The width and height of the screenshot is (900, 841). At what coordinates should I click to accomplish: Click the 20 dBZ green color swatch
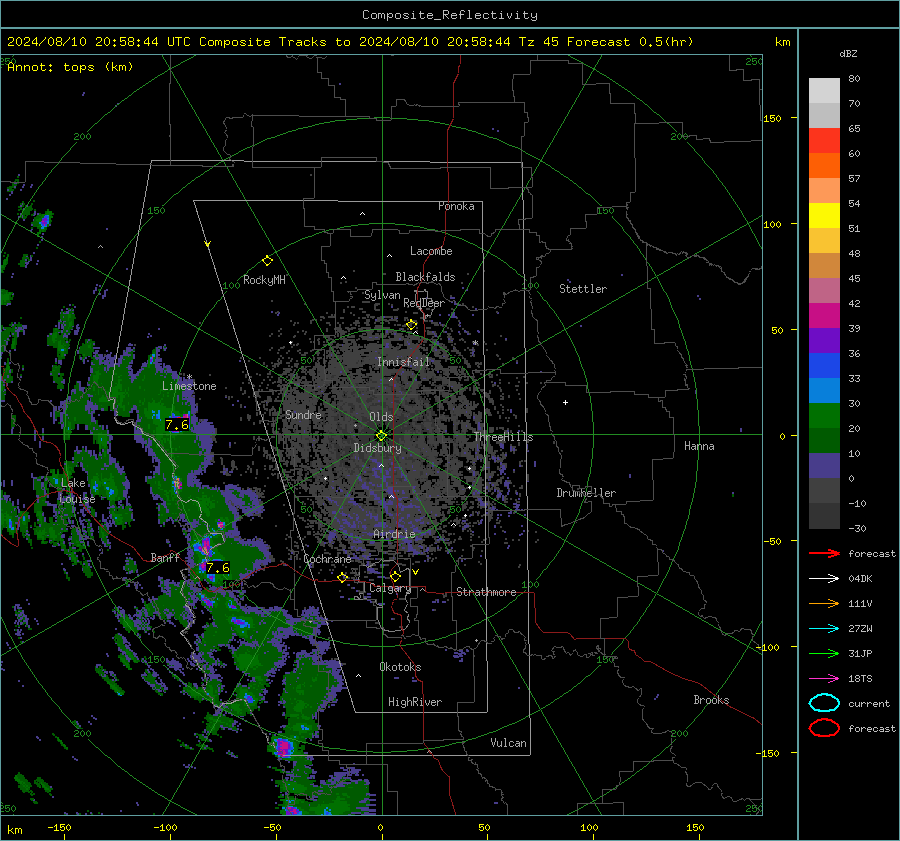click(x=824, y=415)
